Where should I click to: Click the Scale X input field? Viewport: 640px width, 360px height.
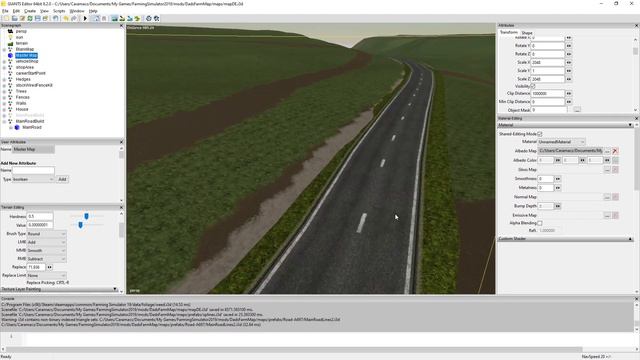547,62
